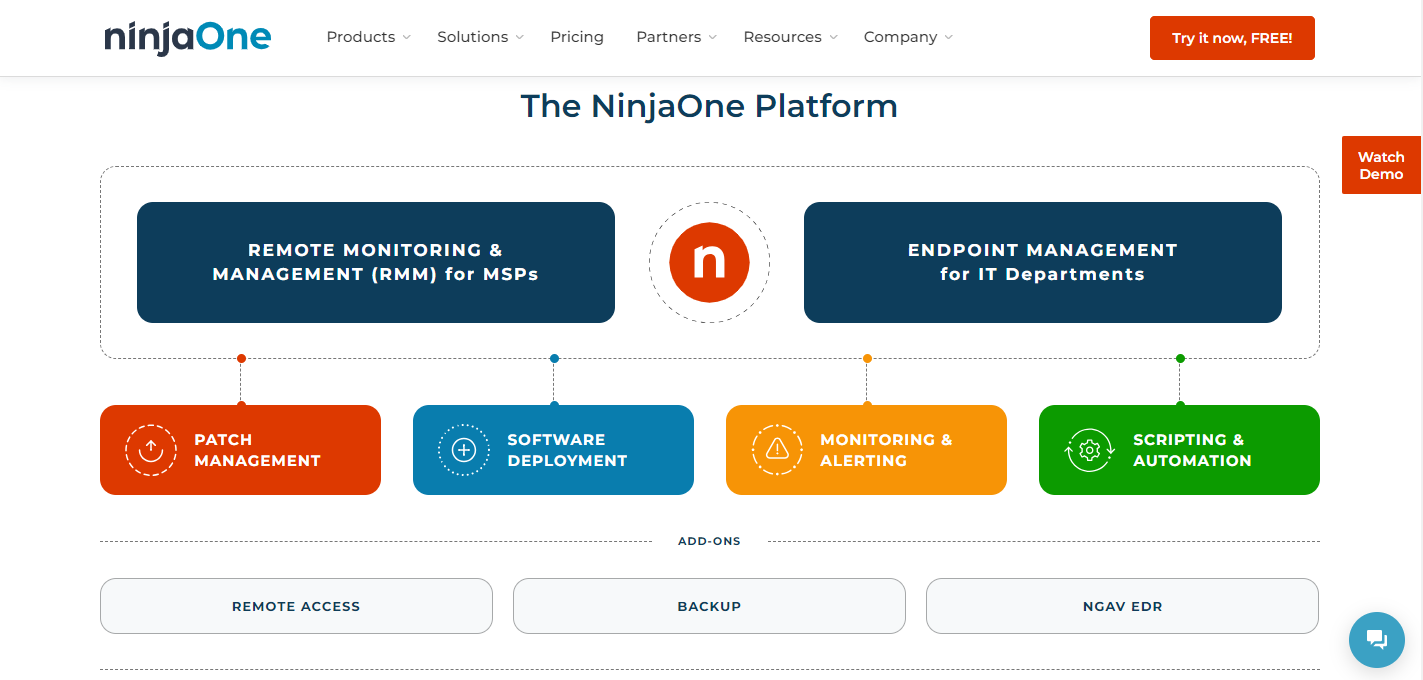This screenshot has height=680, width=1423.
Task: Open Remote Monitoring & Management for MSPs
Action: coord(376,262)
